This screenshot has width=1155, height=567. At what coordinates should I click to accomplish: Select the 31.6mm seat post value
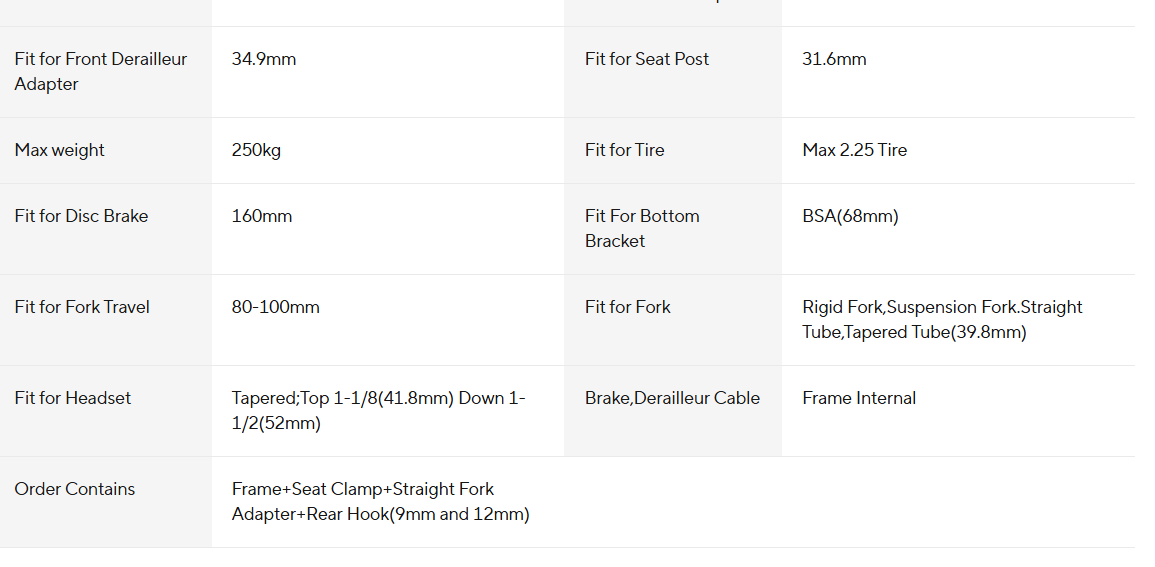834,59
